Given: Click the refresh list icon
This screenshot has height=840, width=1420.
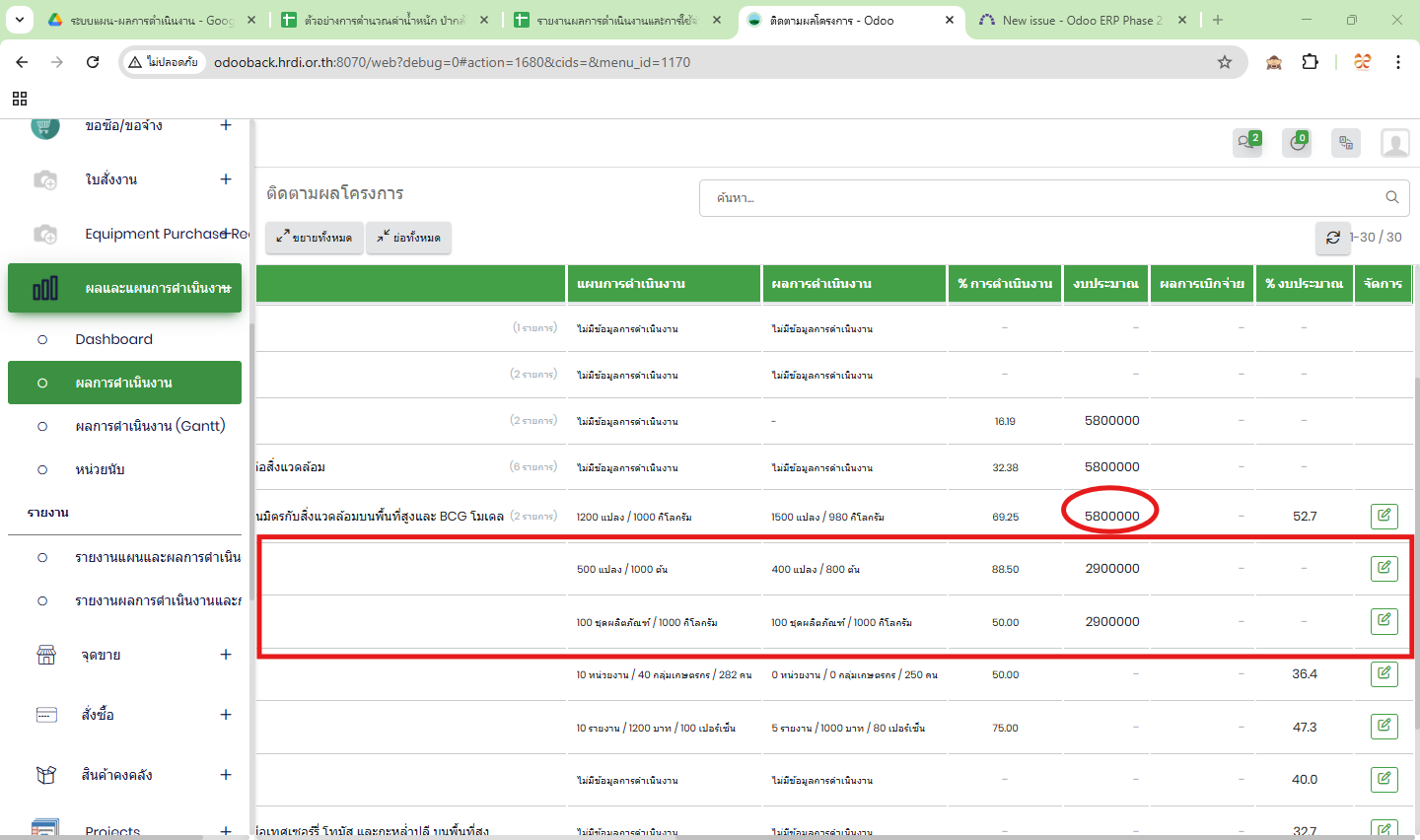Looking at the screenshot, I should pos(1332,238).
